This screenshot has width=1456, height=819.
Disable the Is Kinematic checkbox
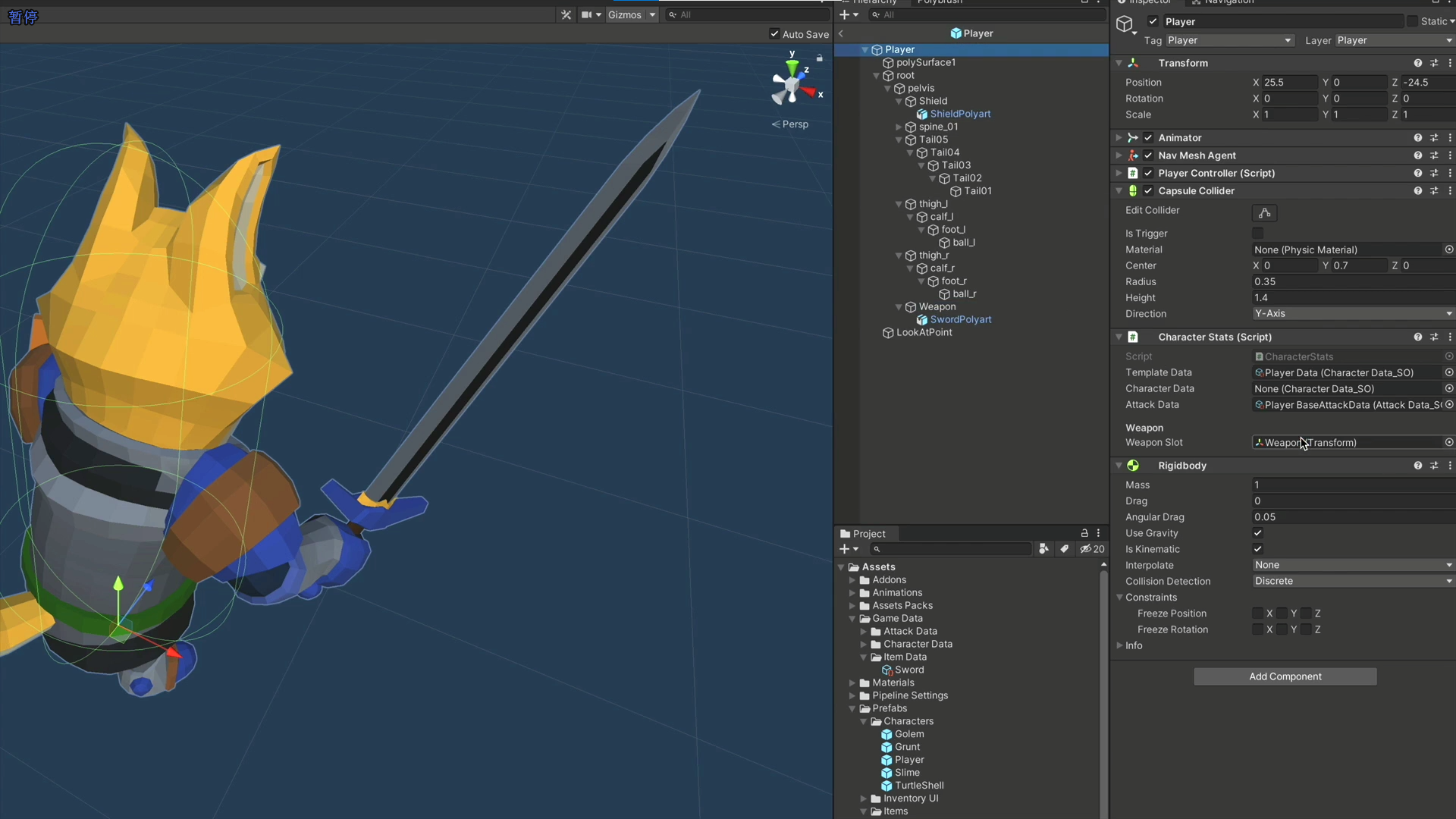pos(1257,549)
